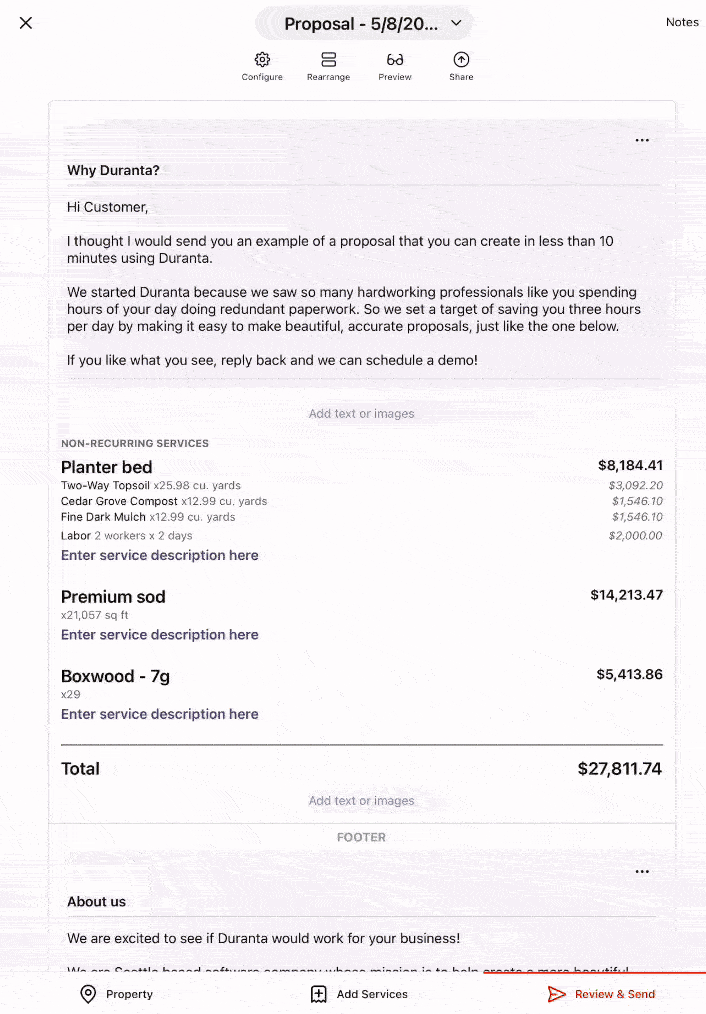Click Review & Send
The image size is (706, 1014).
602,994
